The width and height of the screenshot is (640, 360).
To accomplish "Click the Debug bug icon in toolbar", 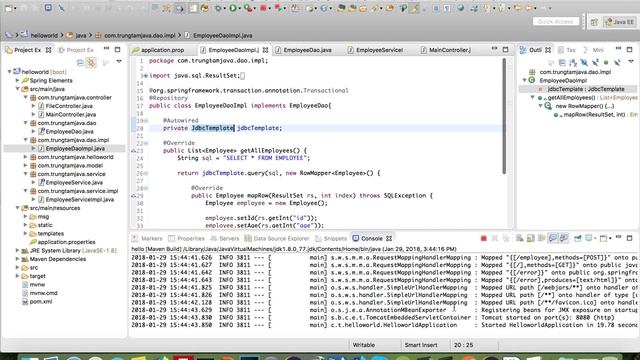I will 218,8.
